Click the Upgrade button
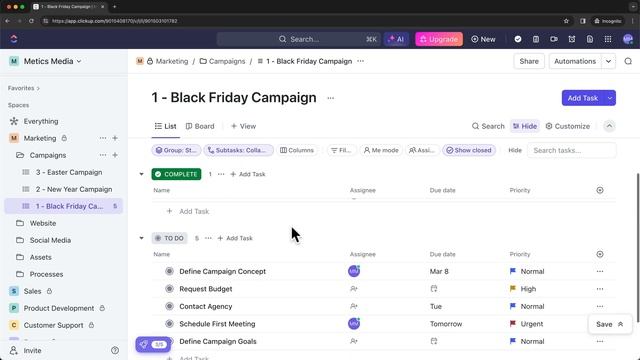This screenshot has width=640, height=360. click(x=439, y=39)
